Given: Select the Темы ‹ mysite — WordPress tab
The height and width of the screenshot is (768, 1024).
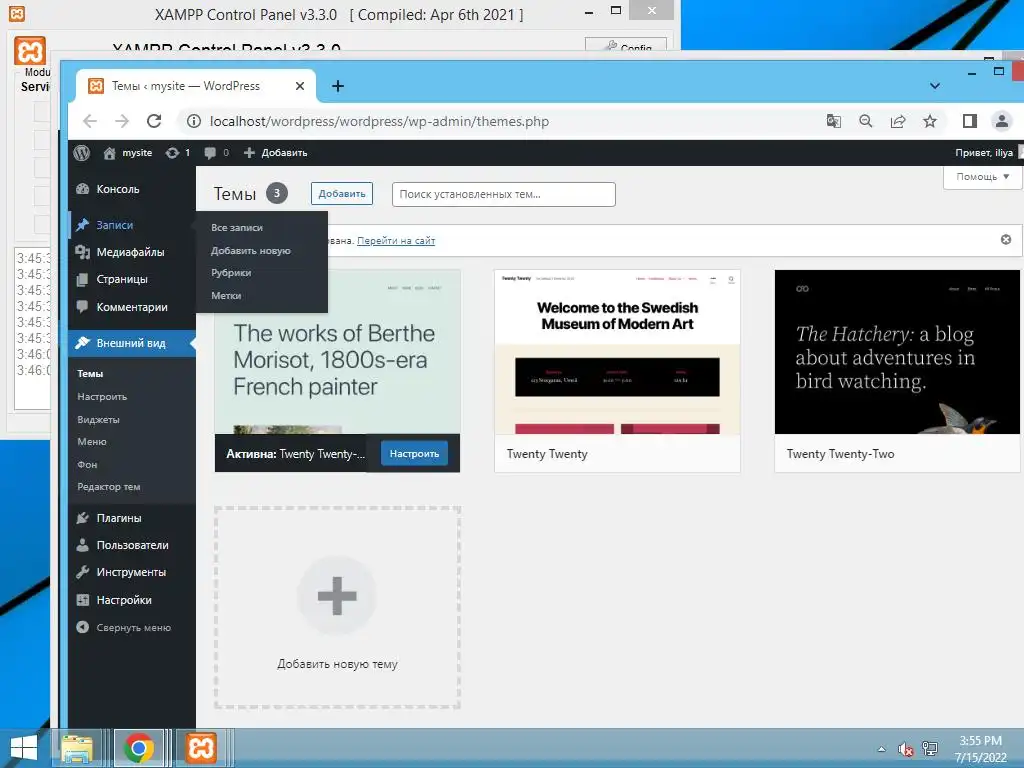Looking at the screenshot, I should 195,86.
